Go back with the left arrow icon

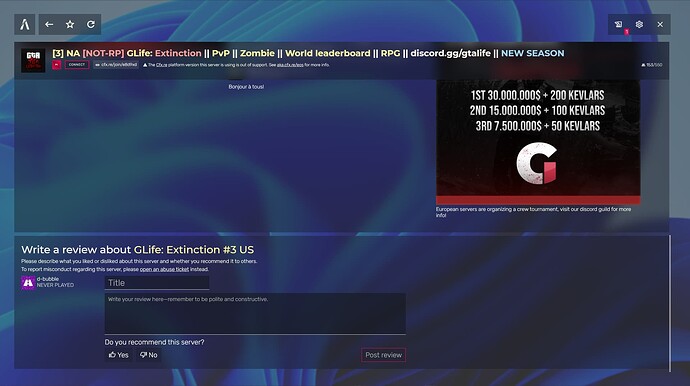(49, 25)
